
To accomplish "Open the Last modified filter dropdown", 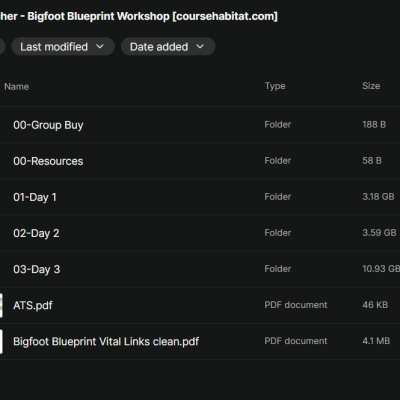I will click(x=63, y=47).
